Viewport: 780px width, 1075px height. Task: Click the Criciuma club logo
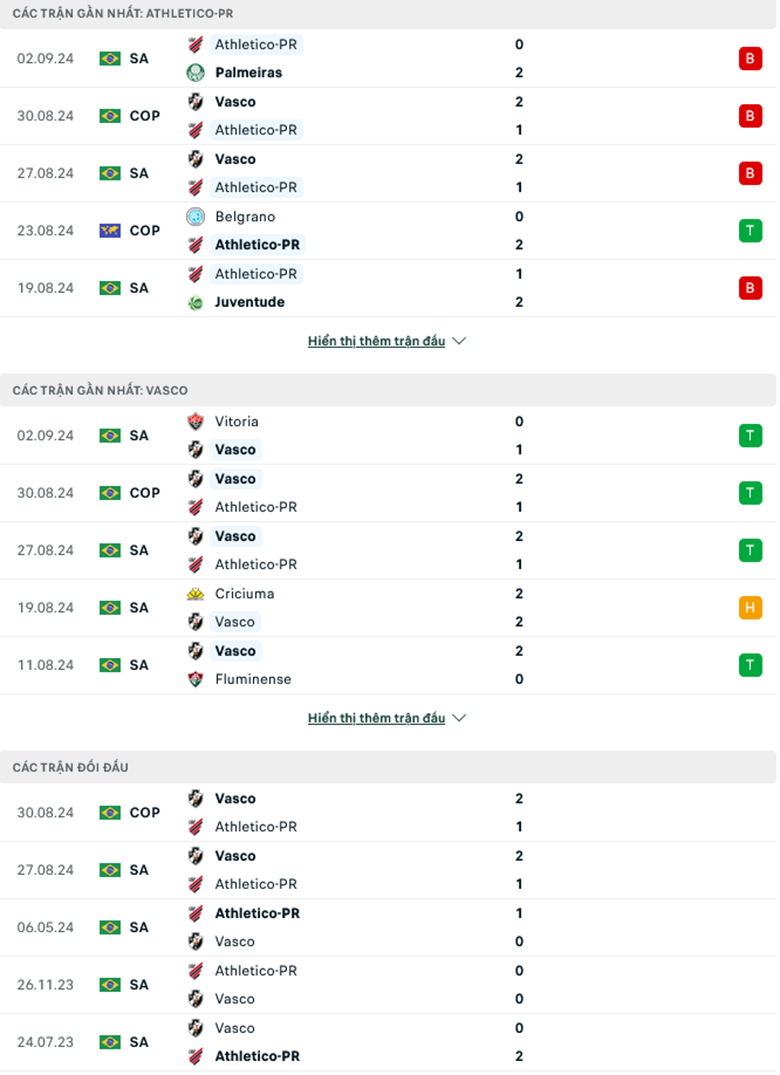click(196, 593)
